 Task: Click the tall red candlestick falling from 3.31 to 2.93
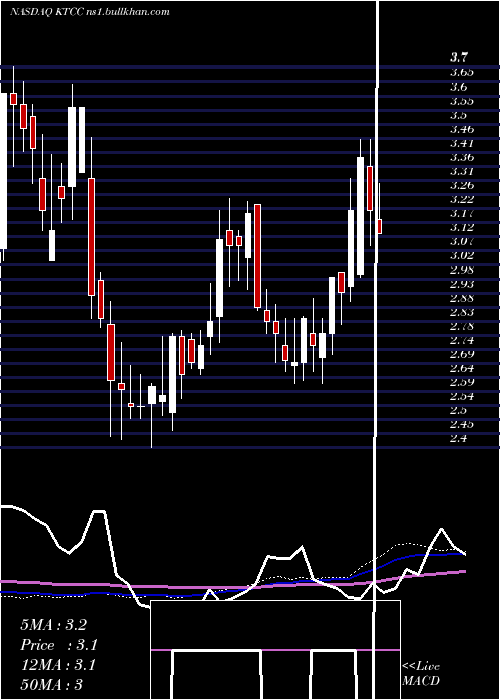click(92, 237)
